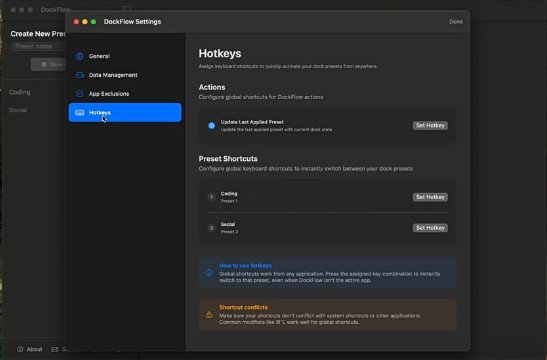
Task: Click the 'Shortcut conflicts' heading
Action: point(243,307)
